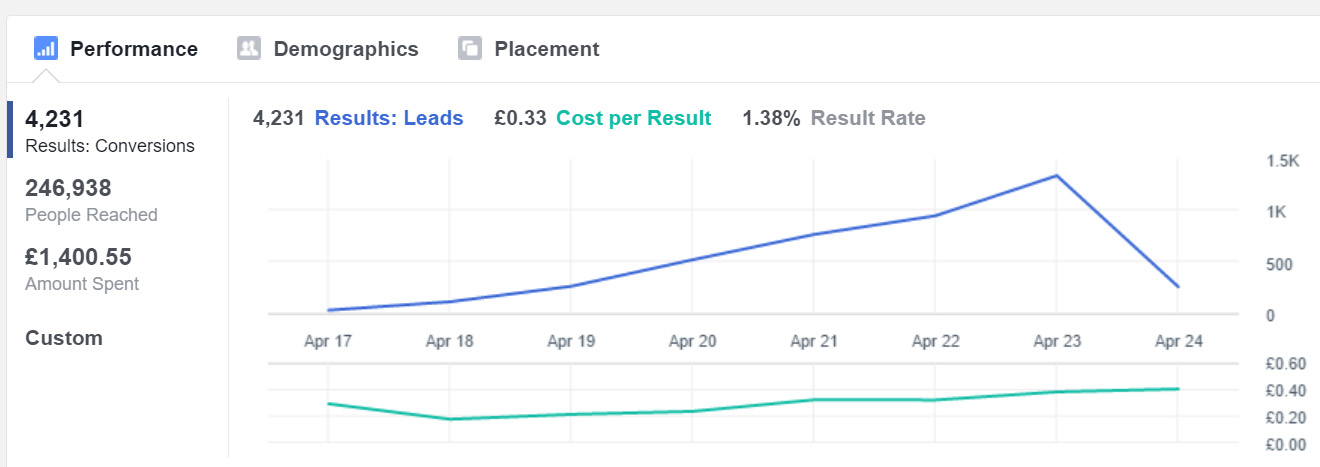Click the Apr 17 date label

point(328,341)
